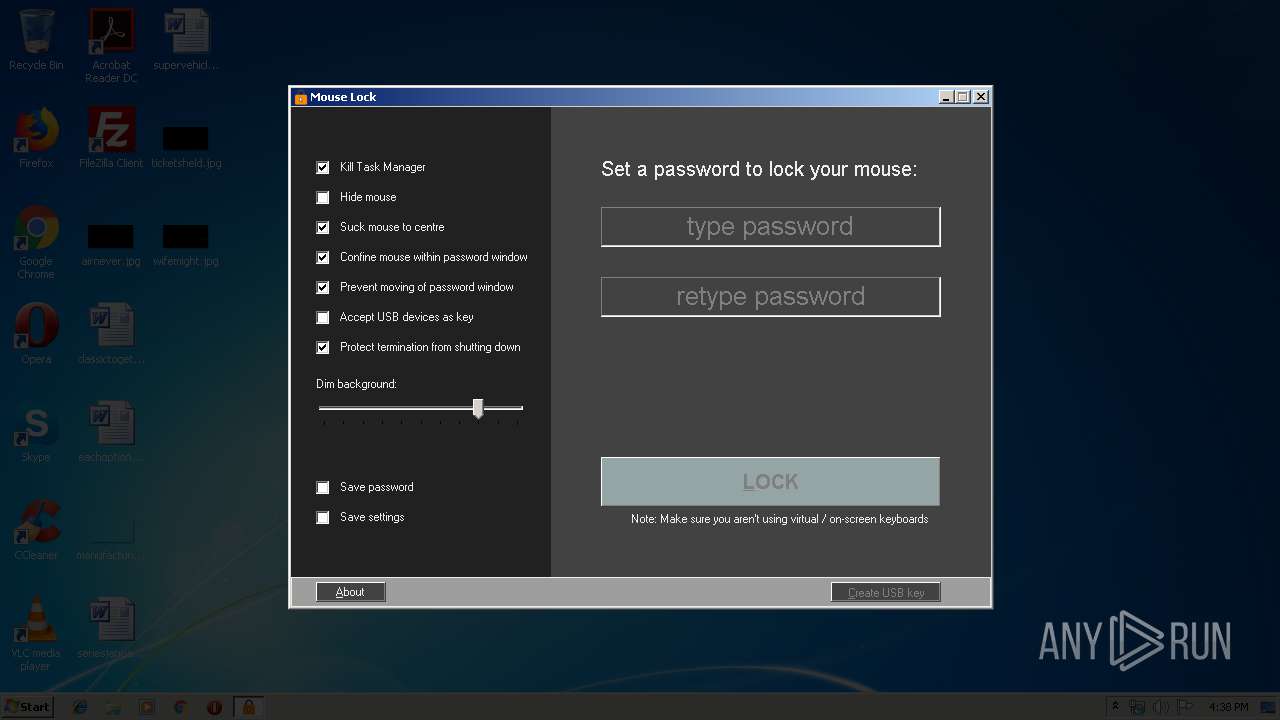Click the Mouse Lock title bar icon
The width and height of the screenshot is (1280, 720).
tap(300, 97)
